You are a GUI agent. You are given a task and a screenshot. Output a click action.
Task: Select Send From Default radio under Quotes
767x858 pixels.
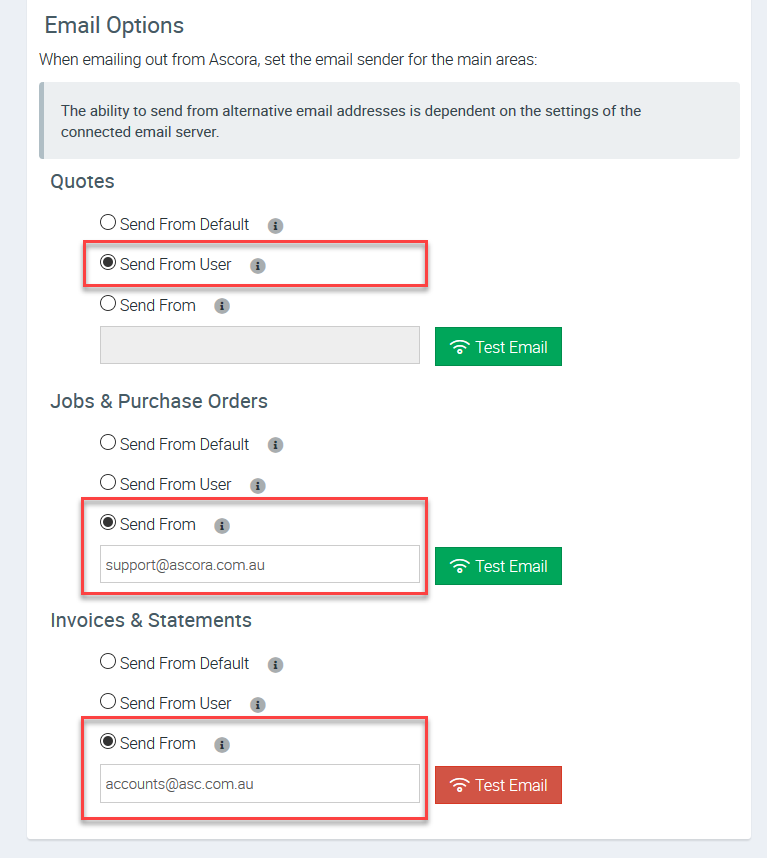point(108,222)
